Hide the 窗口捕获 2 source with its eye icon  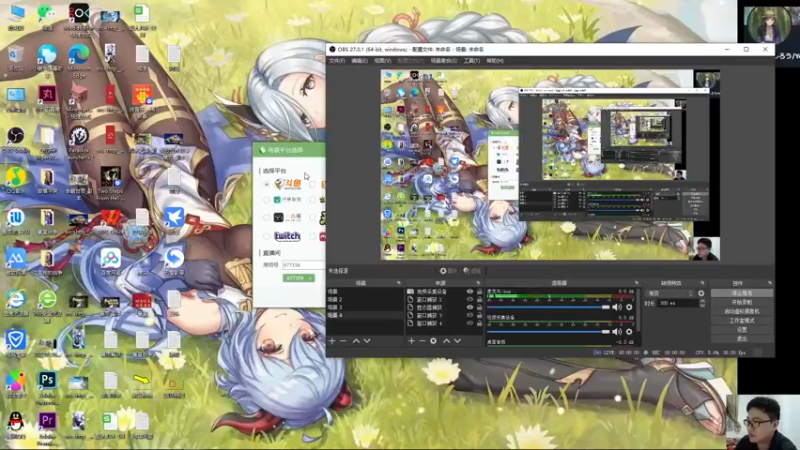coord(470,299)
